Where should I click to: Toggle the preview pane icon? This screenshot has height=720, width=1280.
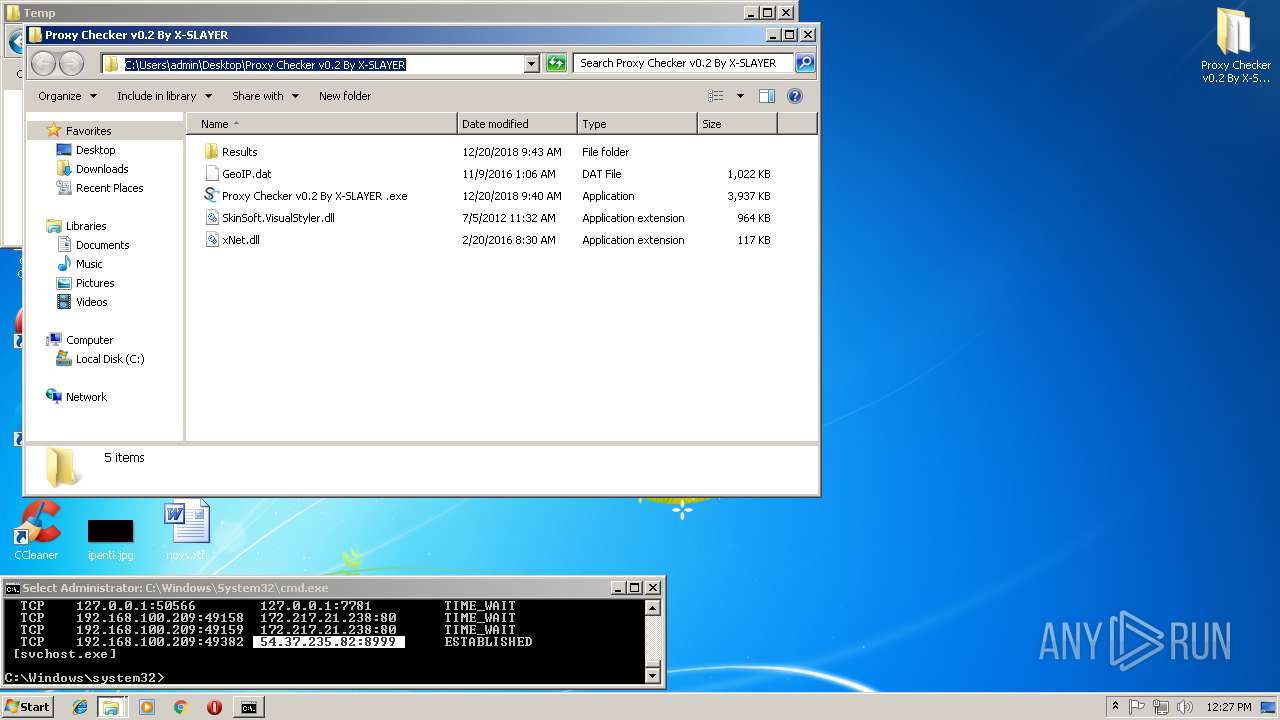767,96
